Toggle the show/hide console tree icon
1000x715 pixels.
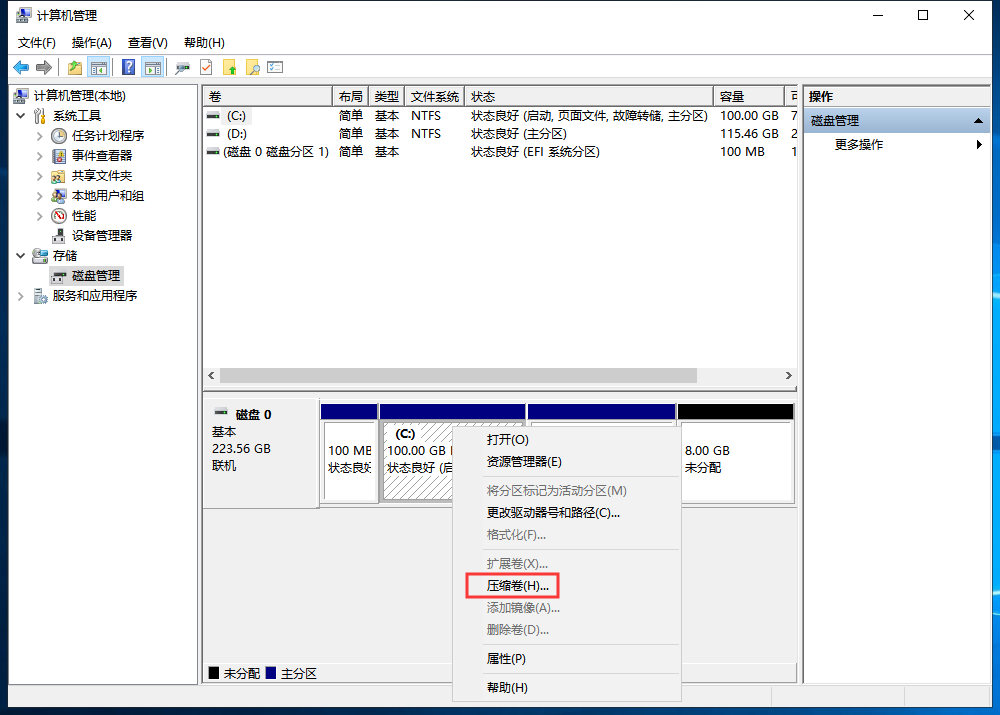pyautogui.click(x=98, y=67)
